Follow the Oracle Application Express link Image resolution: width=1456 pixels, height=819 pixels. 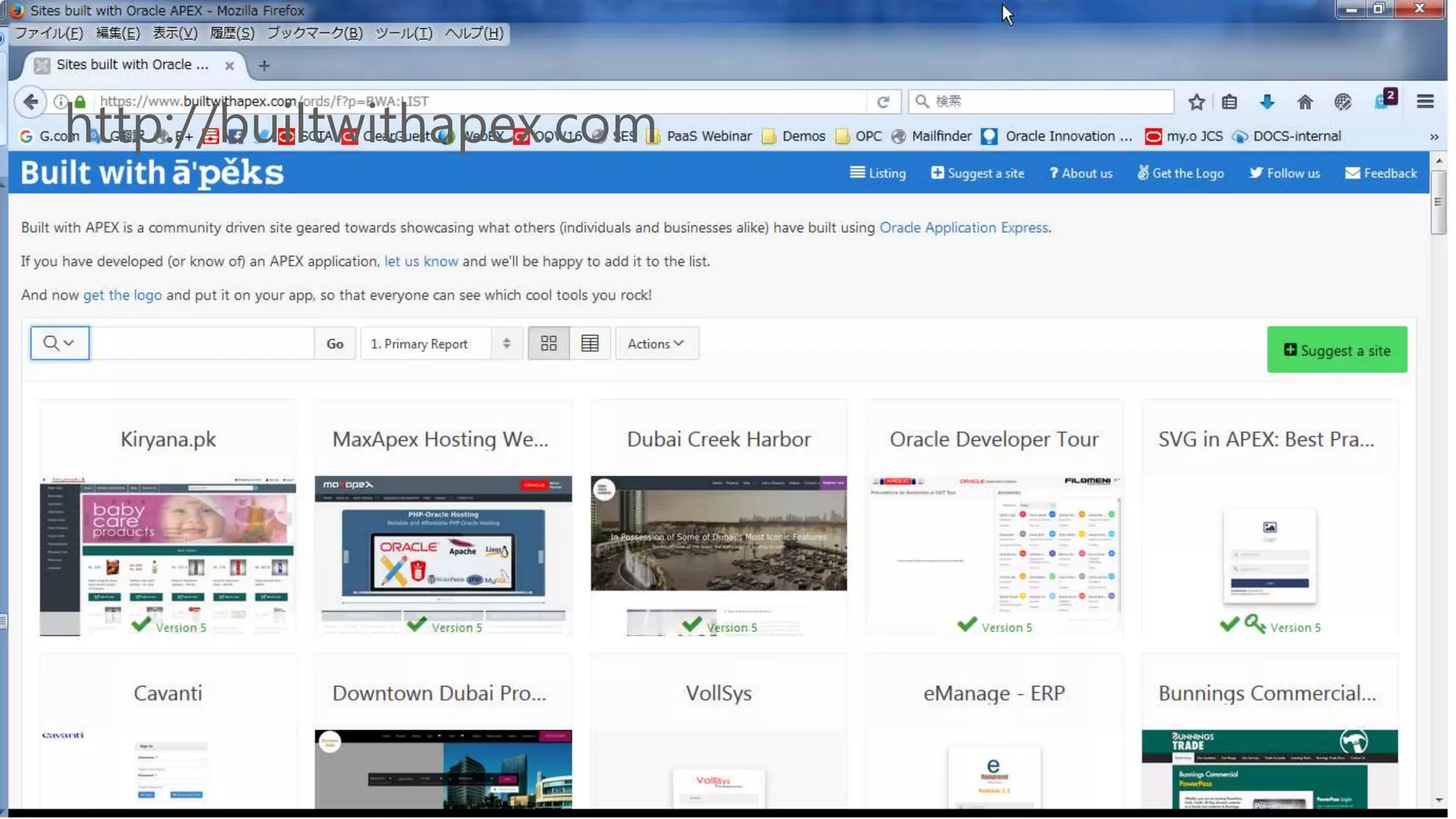963,227
